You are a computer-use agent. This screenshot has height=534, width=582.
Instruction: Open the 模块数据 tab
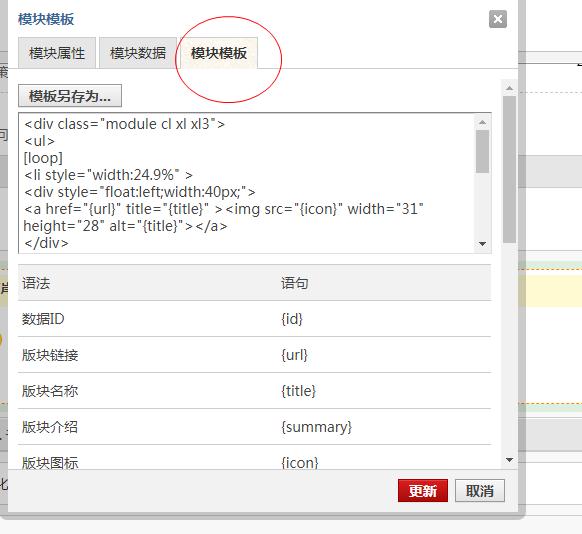tap(138, 53)
